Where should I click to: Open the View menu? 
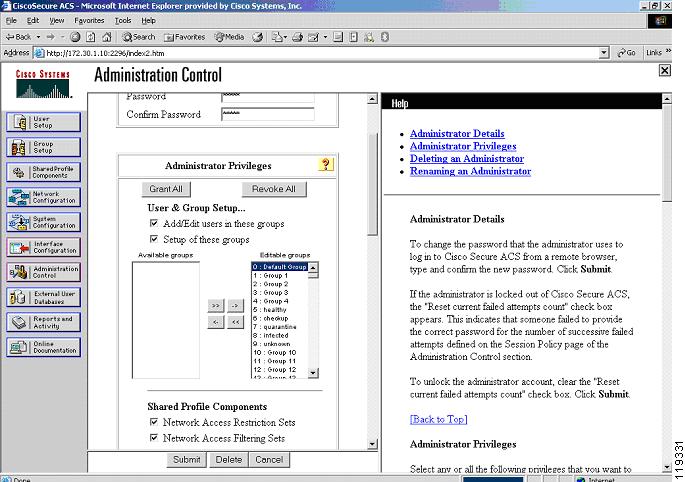pyautogui.click(x=56, y=21)
